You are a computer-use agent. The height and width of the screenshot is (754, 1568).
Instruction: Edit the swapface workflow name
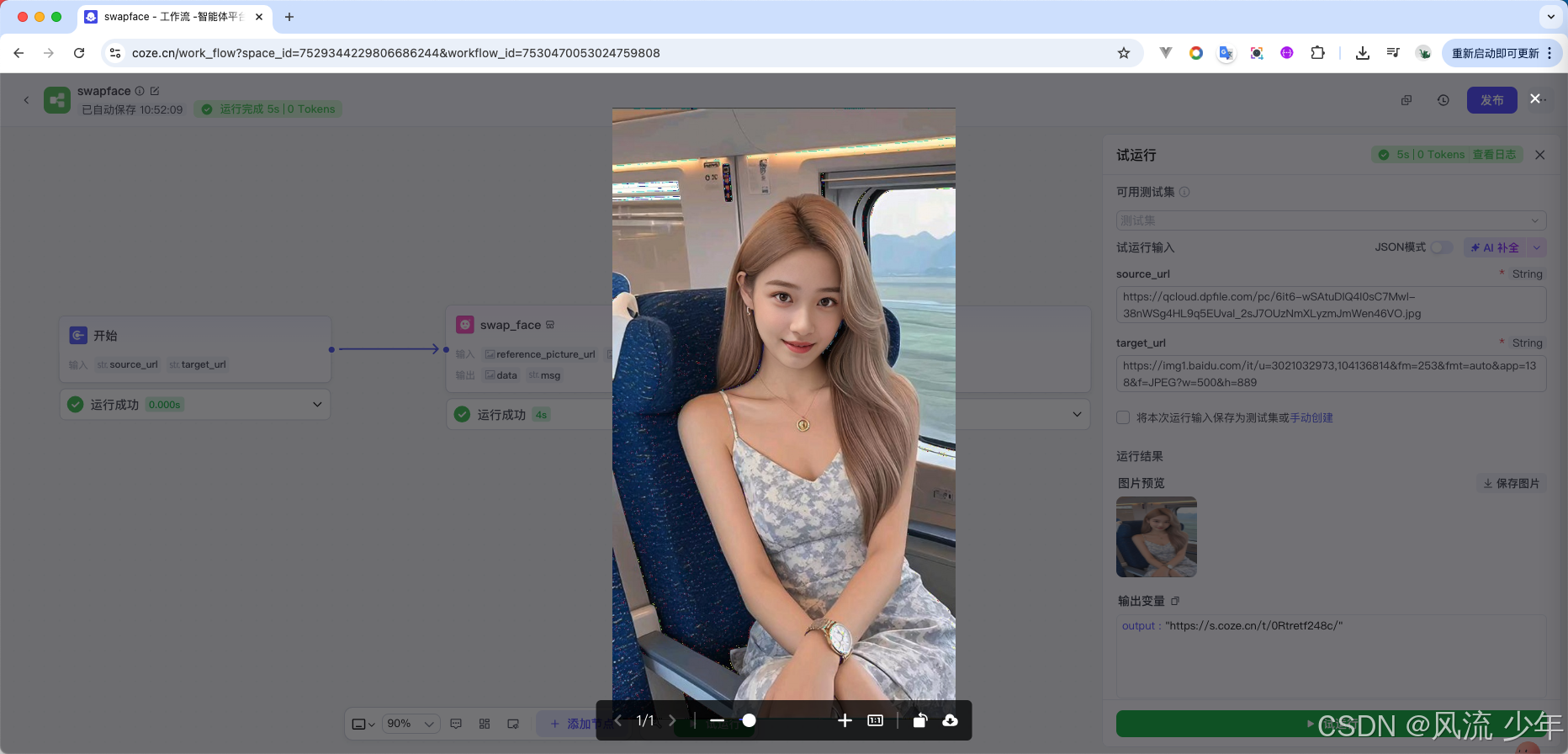coord(155,91)
